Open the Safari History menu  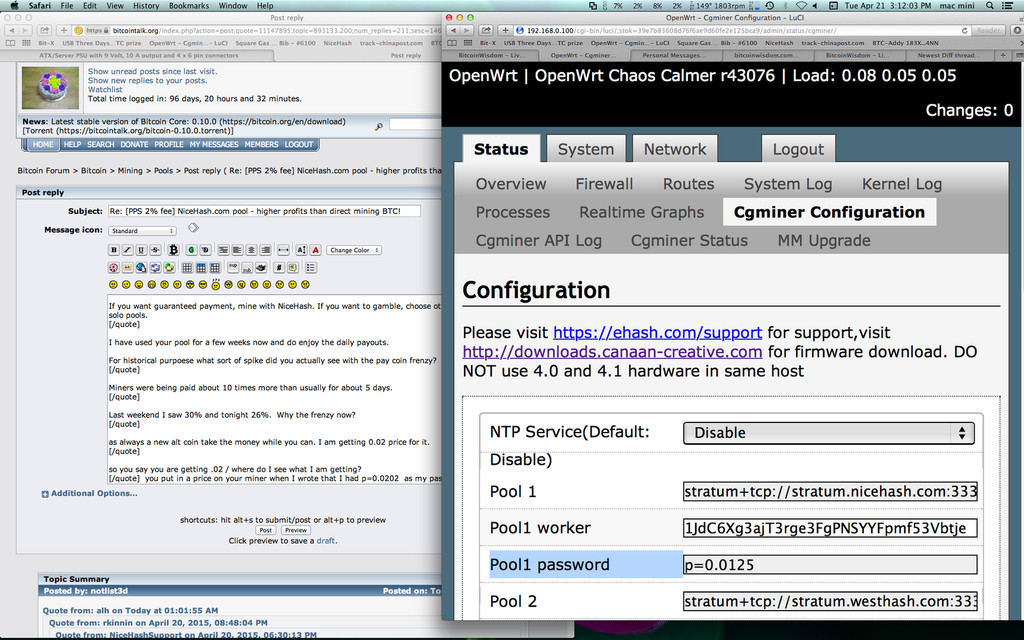(146, 5)
